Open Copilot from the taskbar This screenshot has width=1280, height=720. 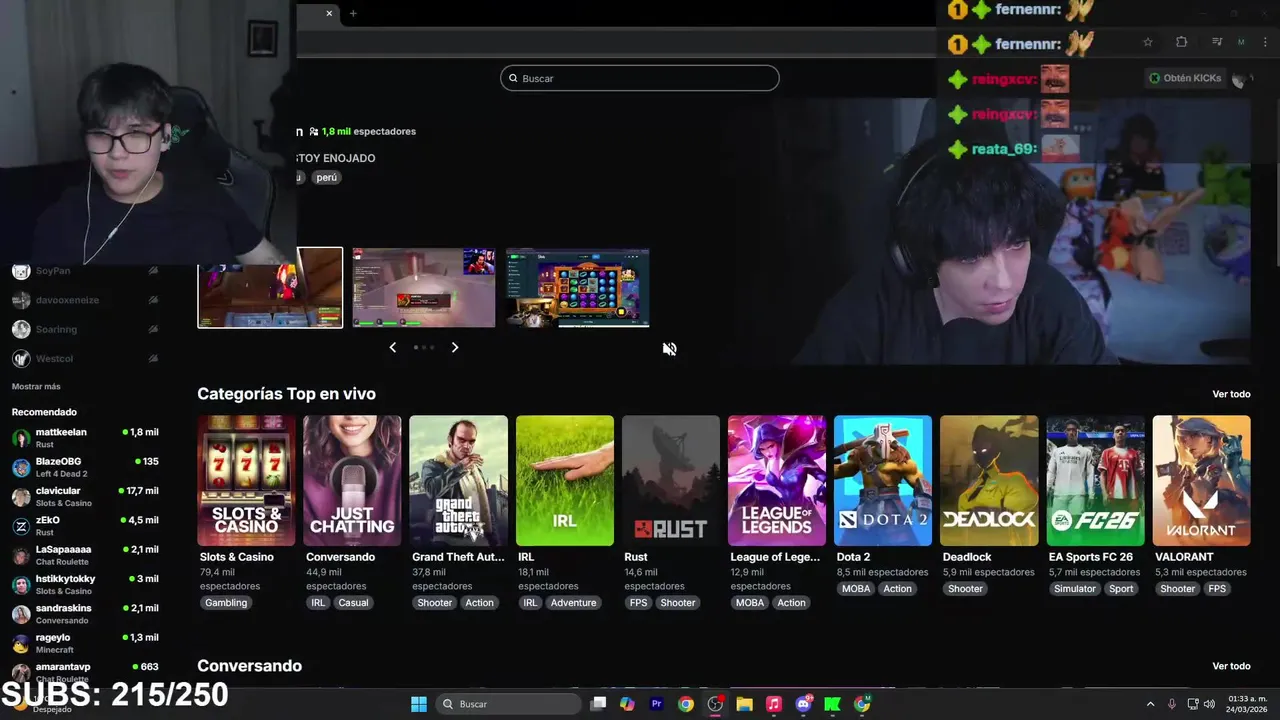[x=627, y=704]
